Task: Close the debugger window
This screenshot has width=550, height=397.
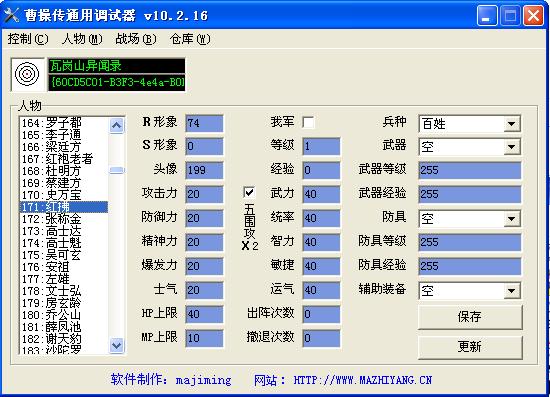Action: click(x=533, y=16)
